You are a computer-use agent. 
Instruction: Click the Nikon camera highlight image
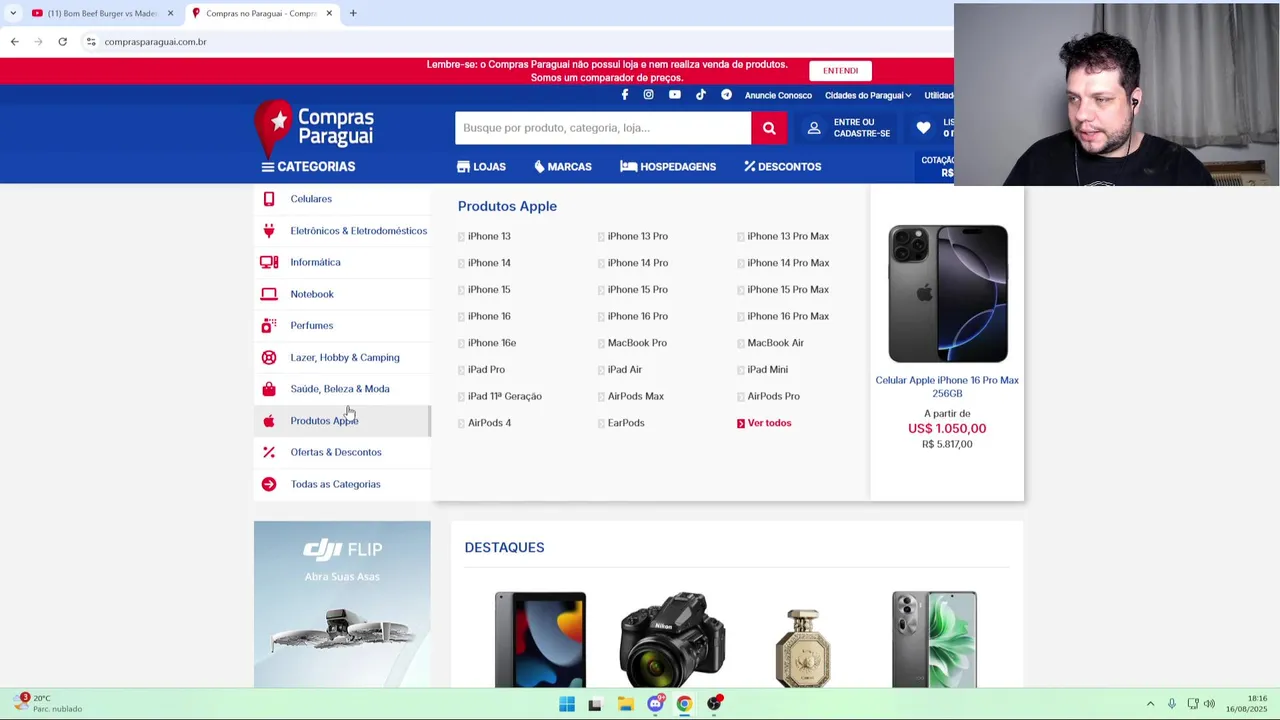672,639
